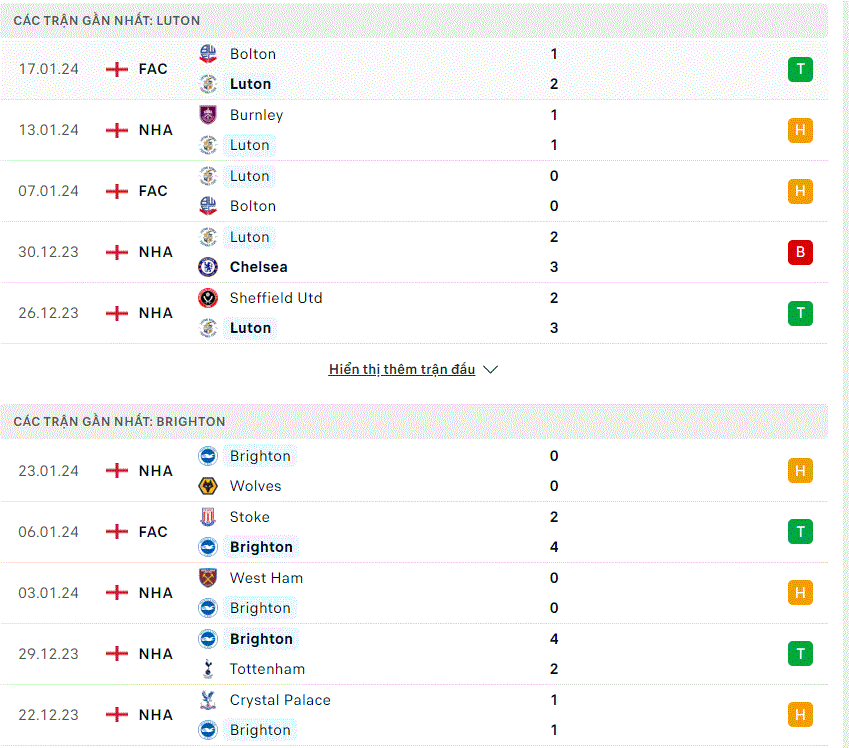The height and width of the screenshot is (748, 849).
Task: Click the green T badge for Bolton-Luton
Action: point(800,69)
